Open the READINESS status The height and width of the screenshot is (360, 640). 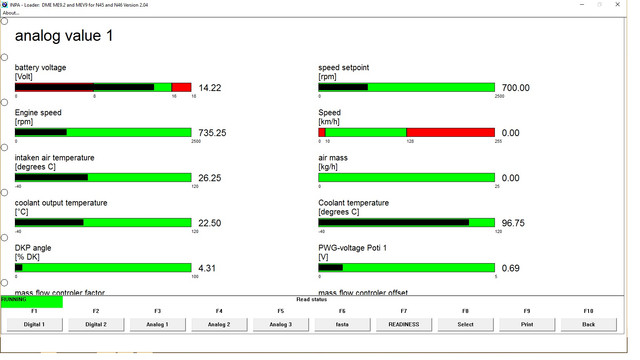pyautogui.click(x=404, y=324)
